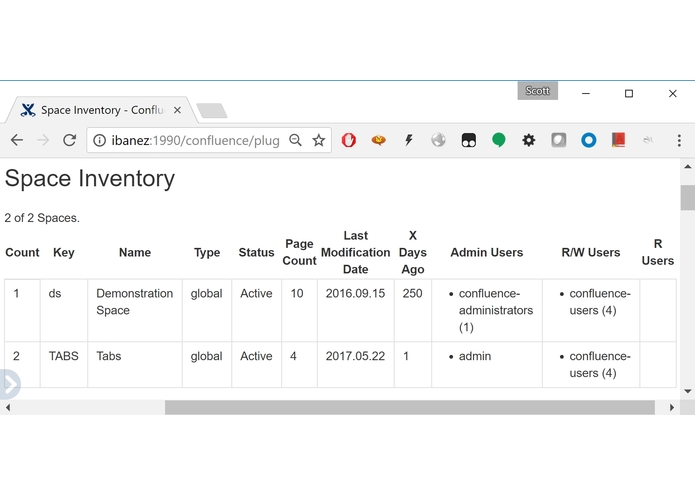Click the black gear extension icon
The height and width of the screenshot is (494, 695).
click(528, 140)
